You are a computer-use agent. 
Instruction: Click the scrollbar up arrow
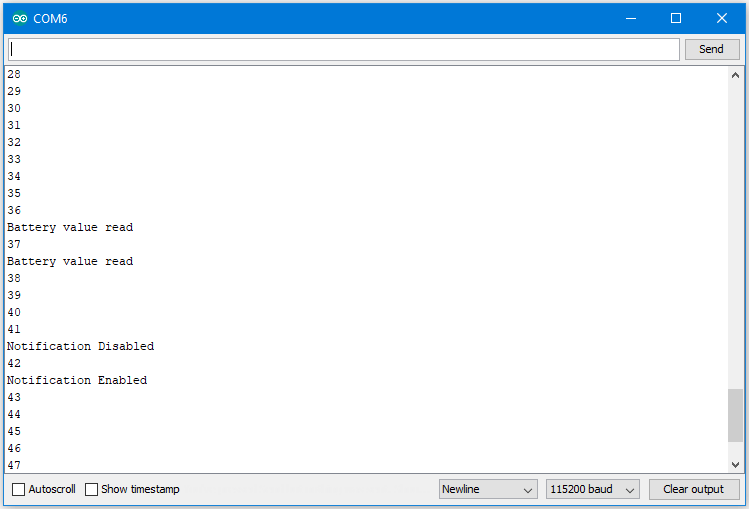point(735,75)
